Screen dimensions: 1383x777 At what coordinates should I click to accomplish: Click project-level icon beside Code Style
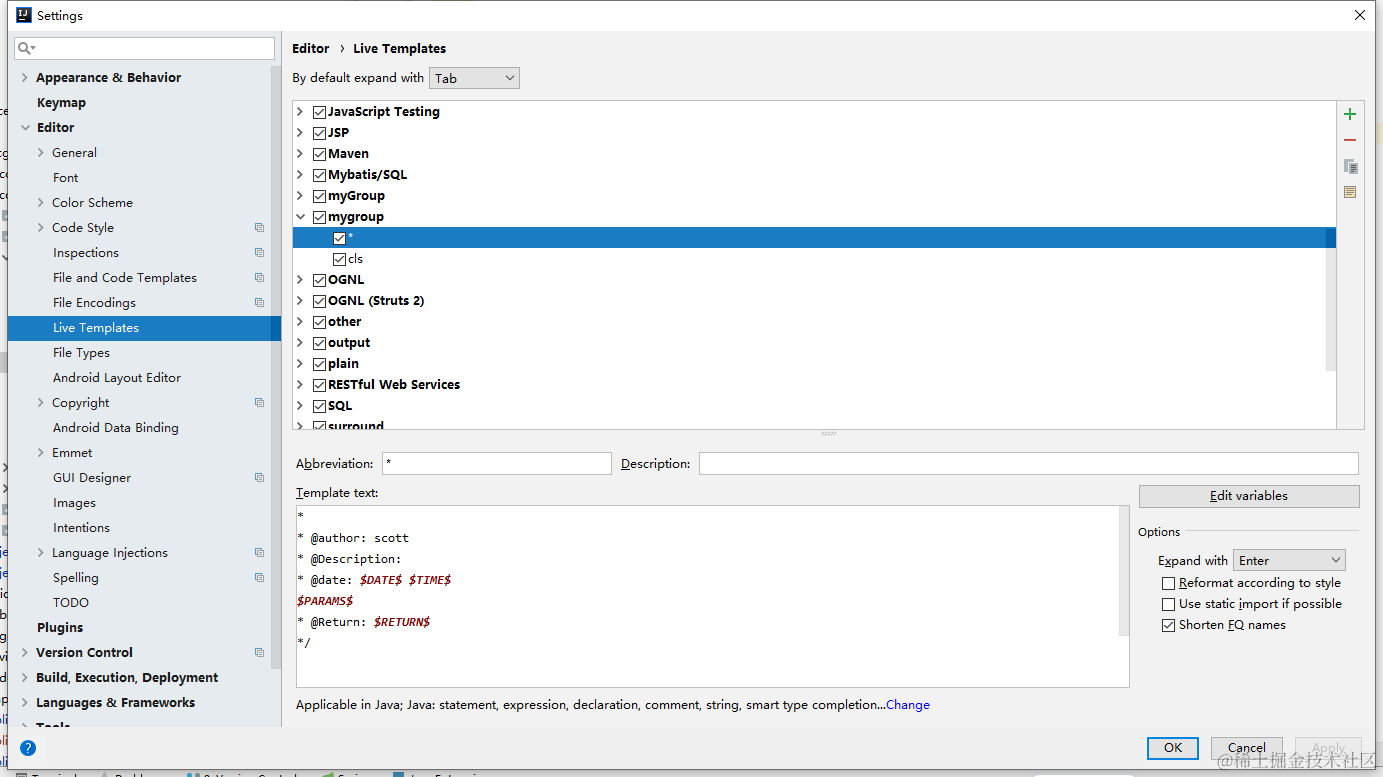259,228
